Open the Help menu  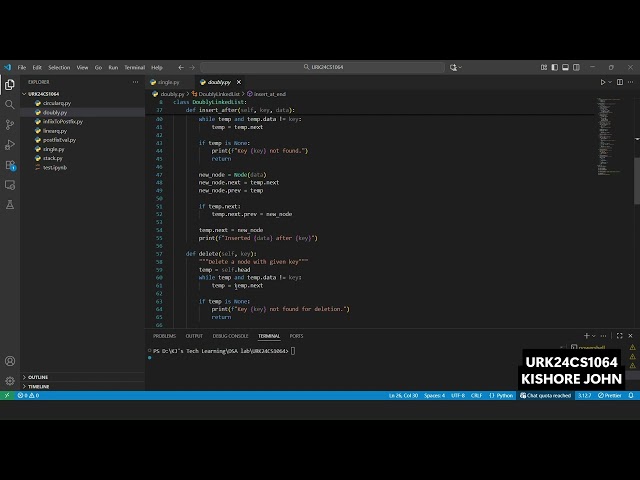point(157,67)
